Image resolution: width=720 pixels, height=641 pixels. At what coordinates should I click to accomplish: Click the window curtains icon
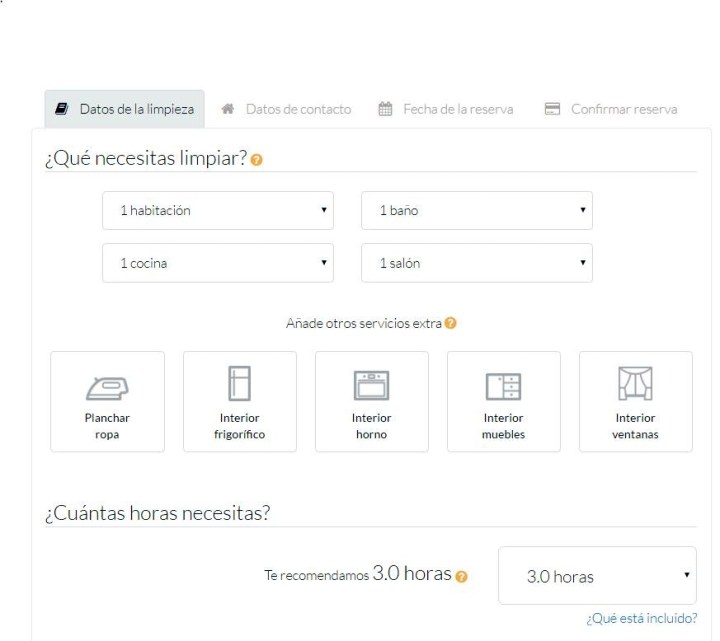coord(636,383)
